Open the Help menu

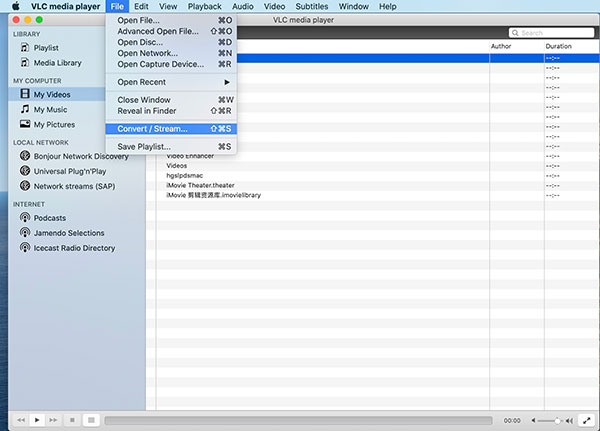[388, 6]
